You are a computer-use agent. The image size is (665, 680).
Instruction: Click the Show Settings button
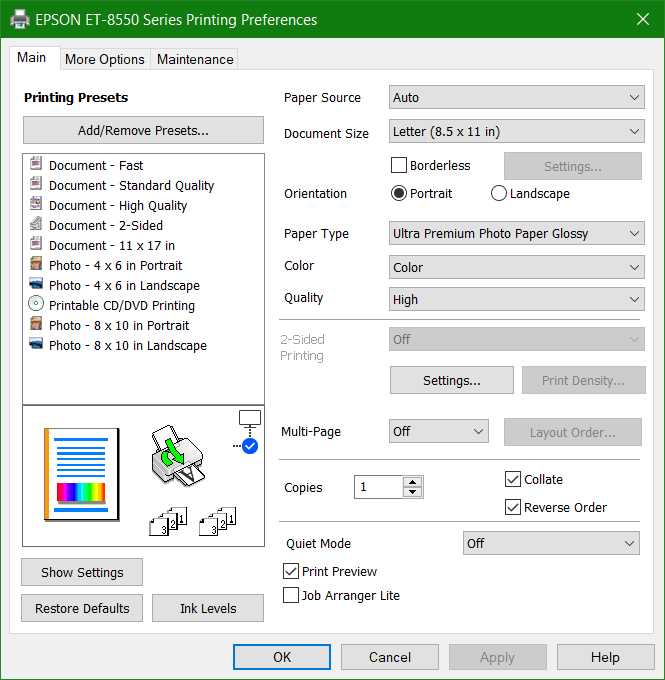(x=82, y=572)
